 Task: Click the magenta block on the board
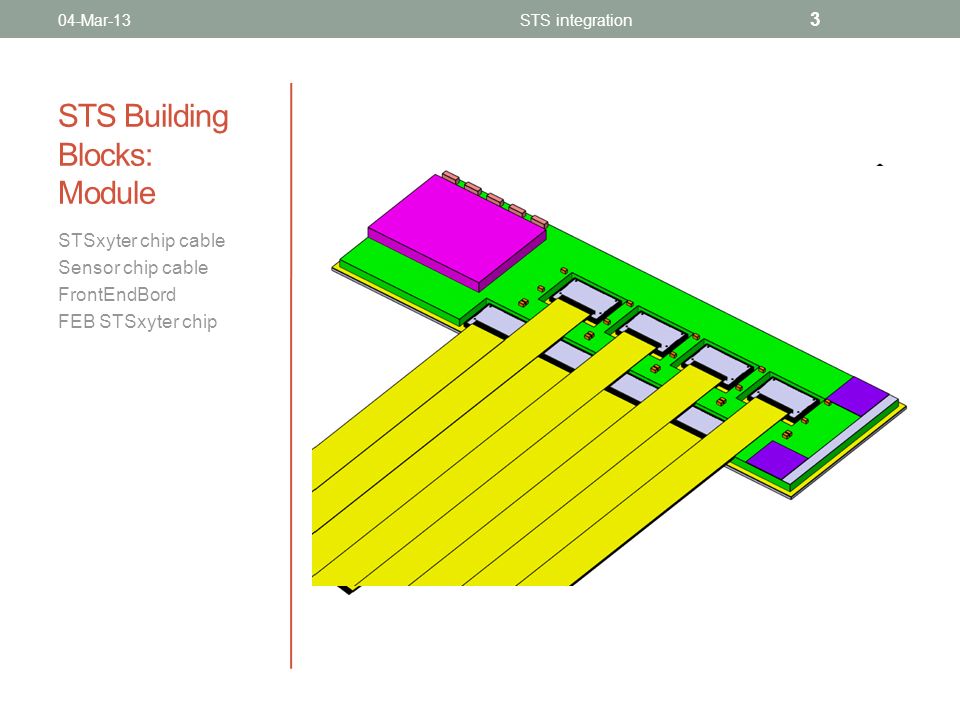point(457,233)
